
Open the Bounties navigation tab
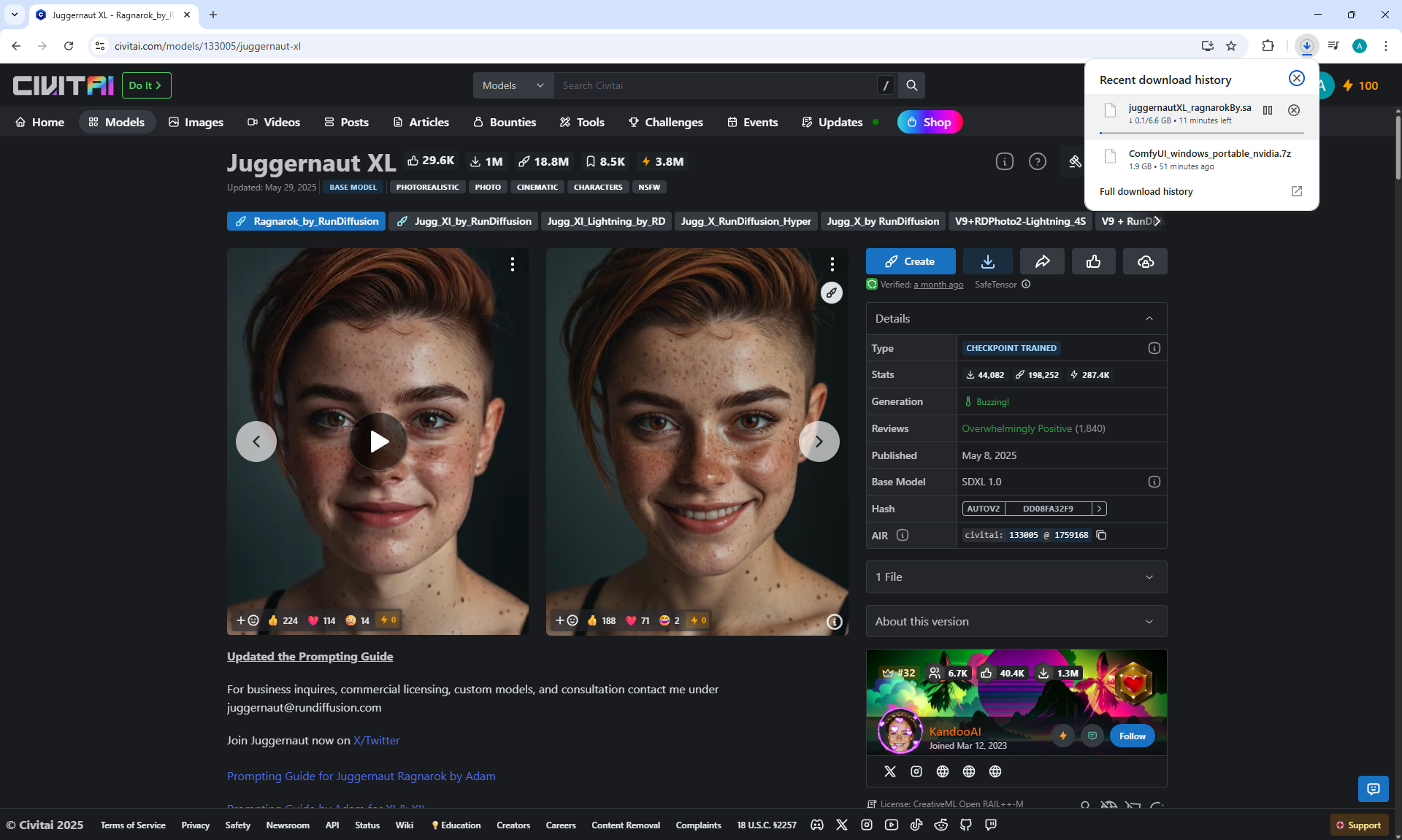click(x=505, y=122)
